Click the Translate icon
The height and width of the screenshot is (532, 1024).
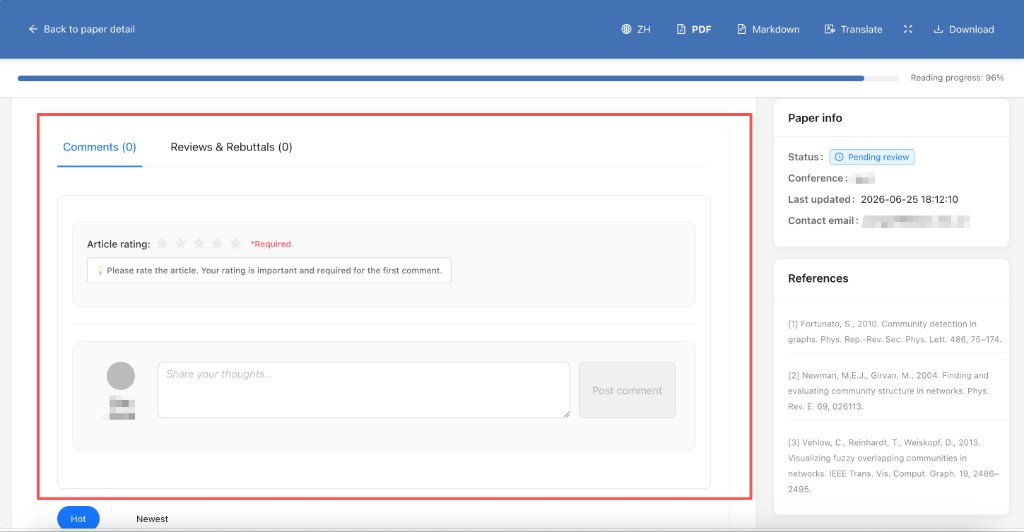click(829, 29)
